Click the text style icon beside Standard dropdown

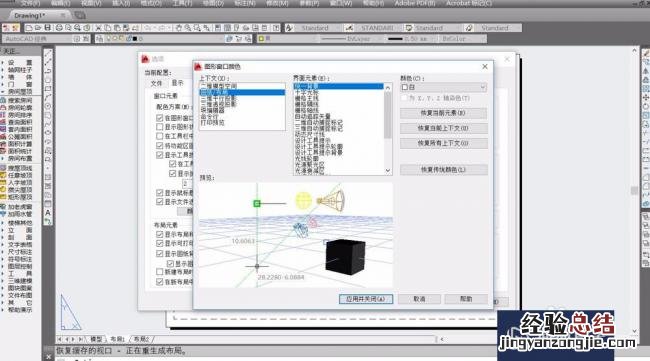click(289, 28)
